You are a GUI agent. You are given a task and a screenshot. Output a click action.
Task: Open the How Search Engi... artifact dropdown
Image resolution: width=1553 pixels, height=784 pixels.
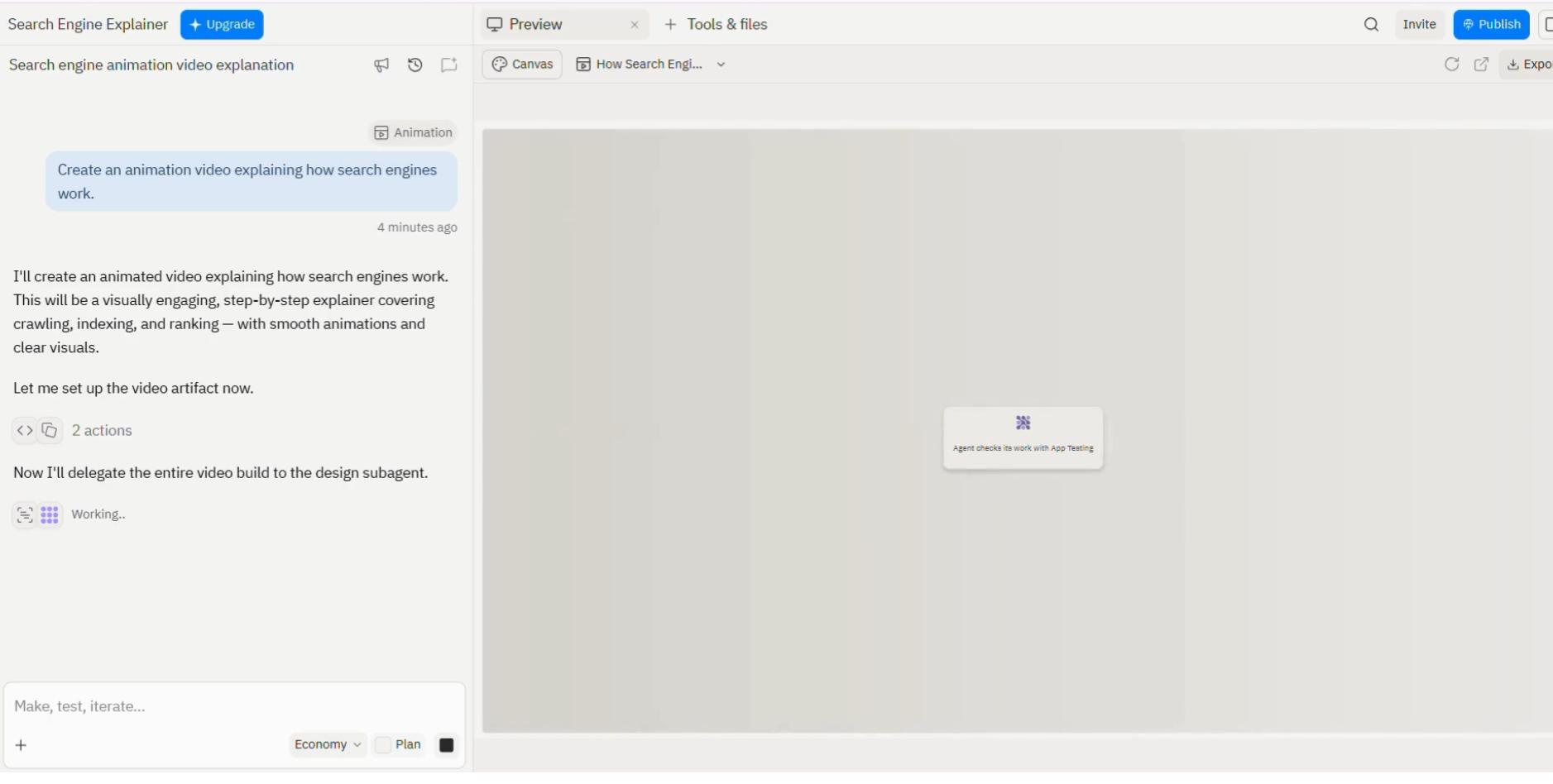(651, 65)
